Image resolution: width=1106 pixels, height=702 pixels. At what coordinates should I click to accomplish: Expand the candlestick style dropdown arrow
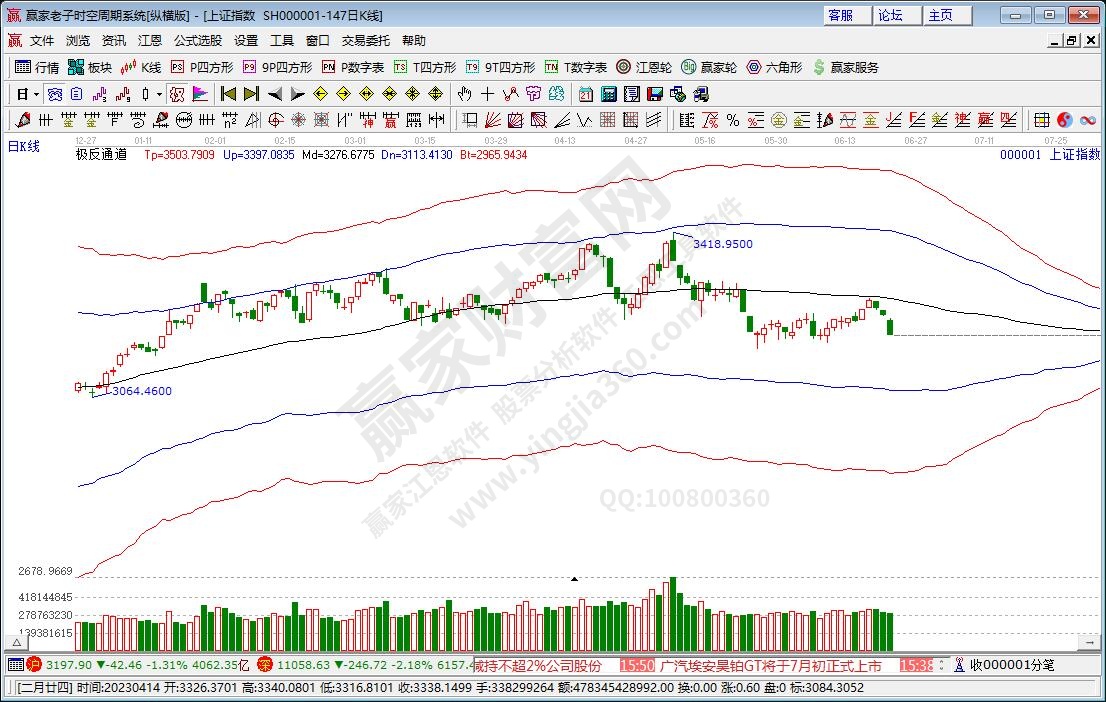click(x=159, y=94)
